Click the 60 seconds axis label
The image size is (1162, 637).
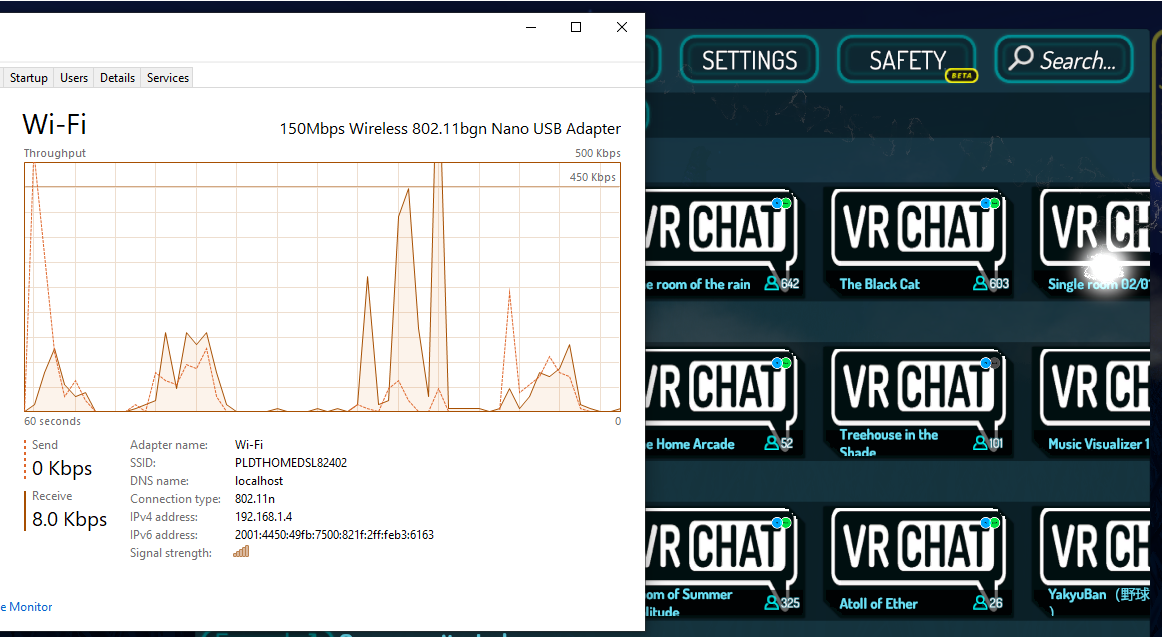(x=53, y=421)
